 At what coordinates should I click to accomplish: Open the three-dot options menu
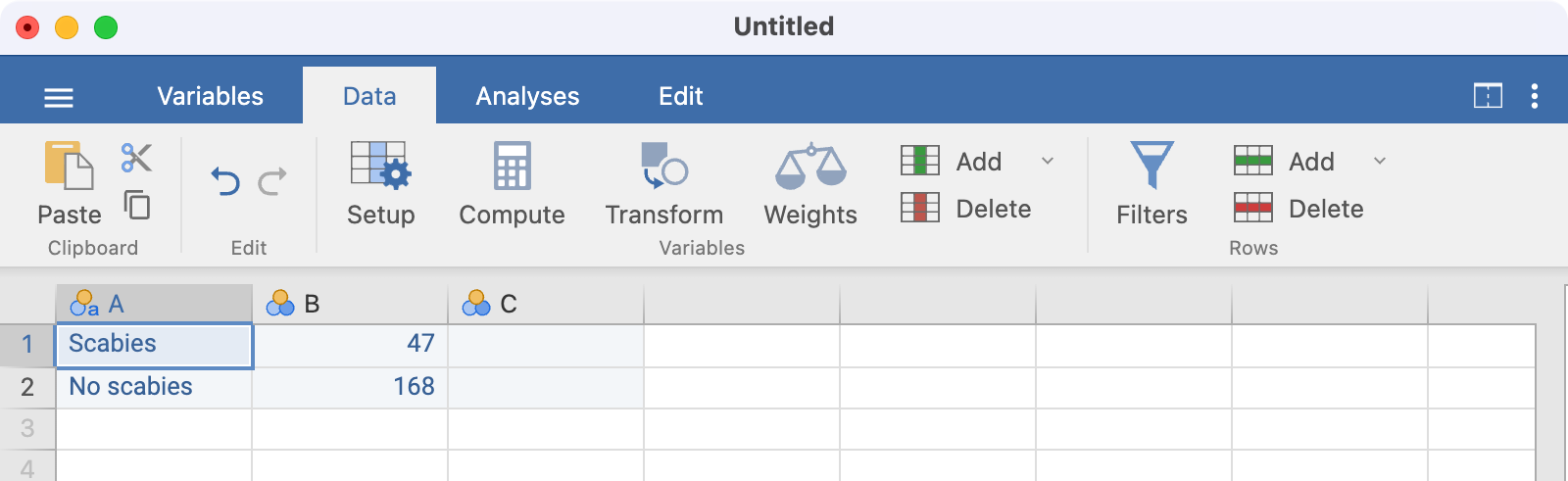[1535, 96]
